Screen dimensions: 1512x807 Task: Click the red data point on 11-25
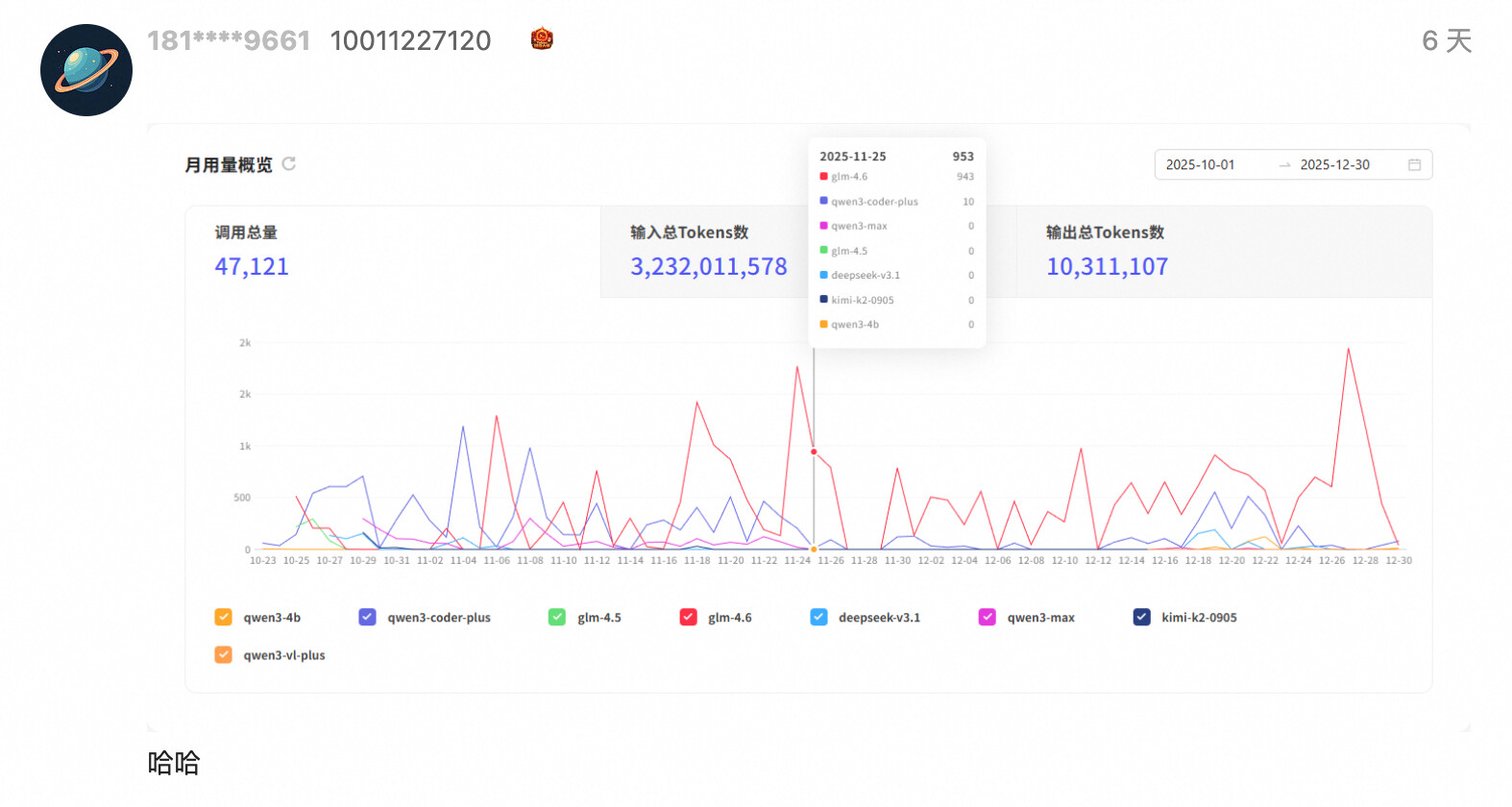point(814,452)
